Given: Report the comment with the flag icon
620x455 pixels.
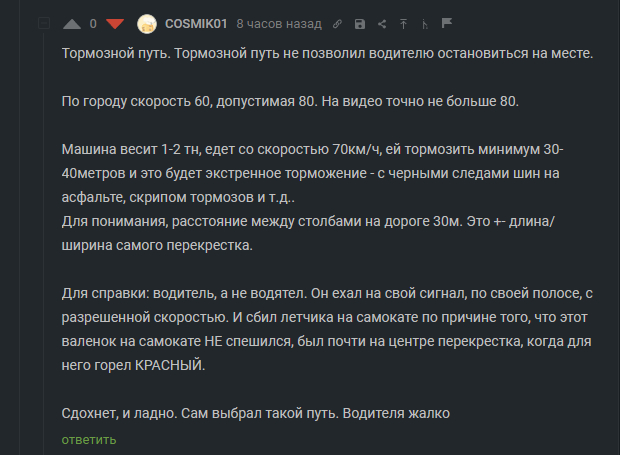Looking at the screenshot, I should pos(447,24).
